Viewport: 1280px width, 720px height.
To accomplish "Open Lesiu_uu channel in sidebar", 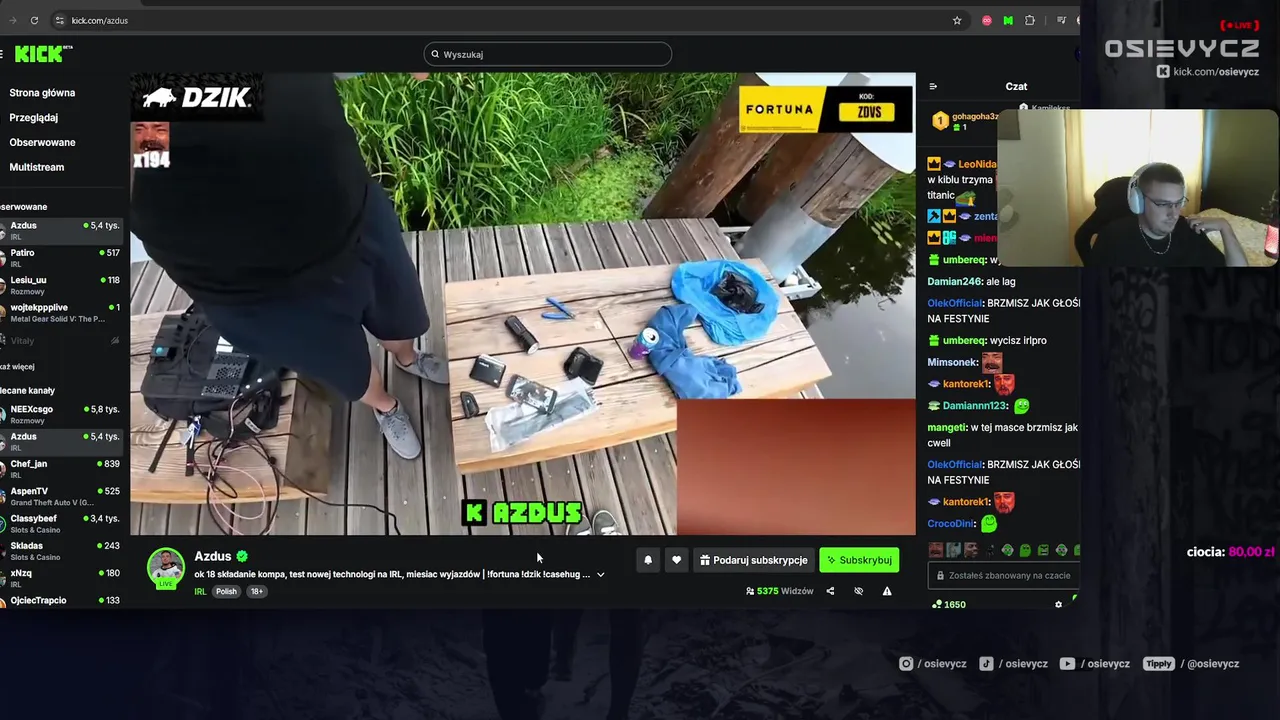I will click(x=61, y=285).
